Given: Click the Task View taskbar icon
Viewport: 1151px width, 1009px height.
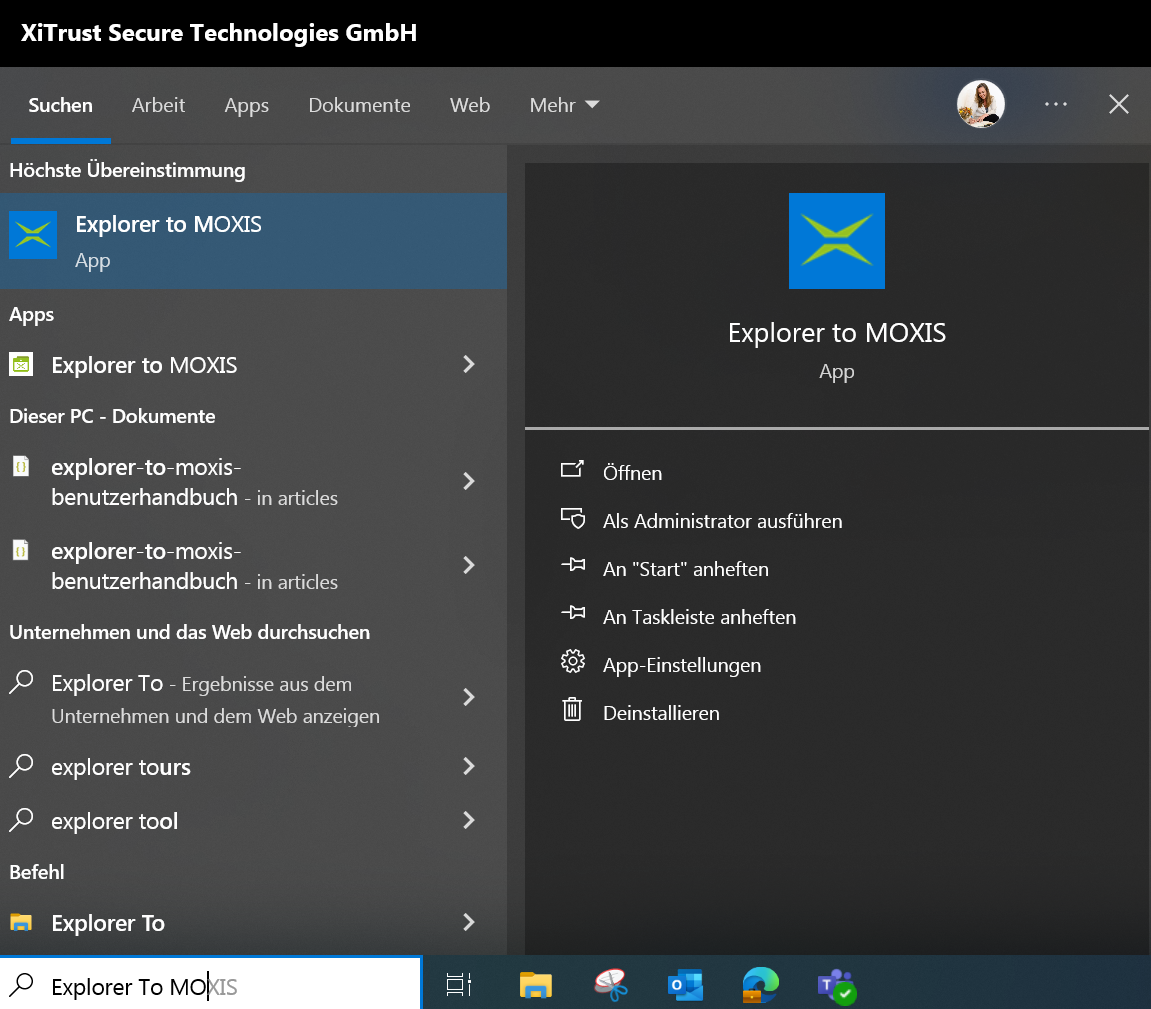Looking at the screenshot, I should coord(459,985).
